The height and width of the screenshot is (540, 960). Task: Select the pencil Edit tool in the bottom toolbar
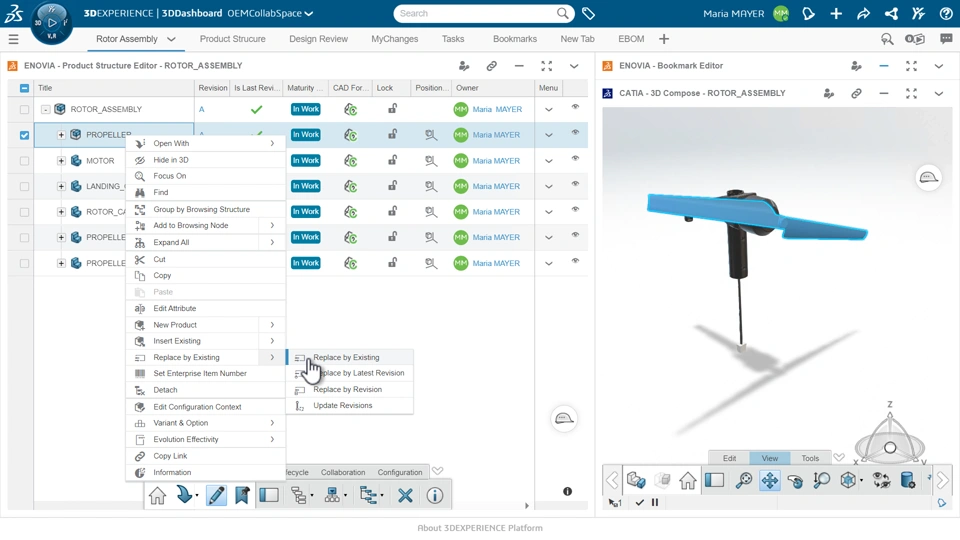click(216, 495)
